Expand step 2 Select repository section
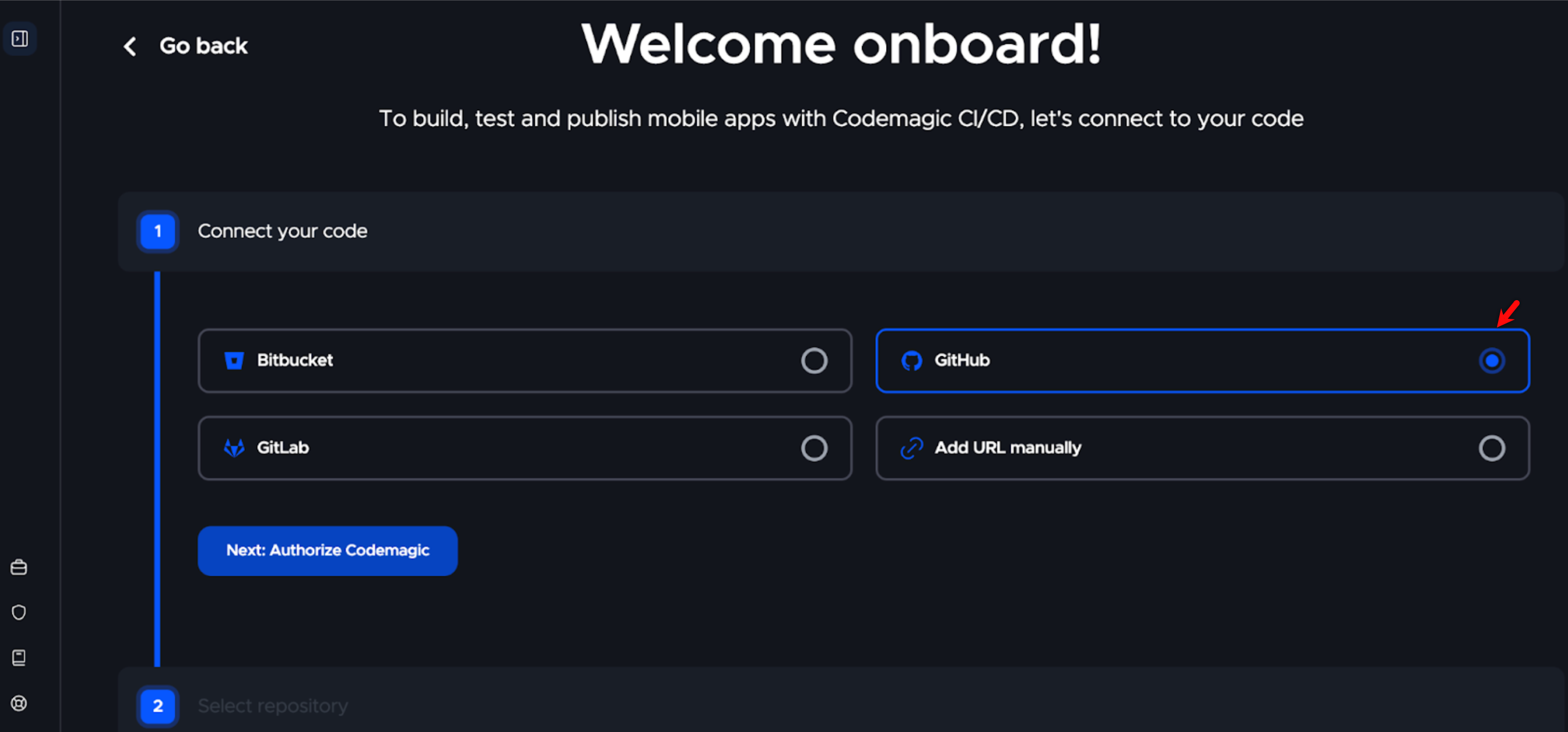The height and width of the screenshot is (732, 1568). [x=272, y=705]
